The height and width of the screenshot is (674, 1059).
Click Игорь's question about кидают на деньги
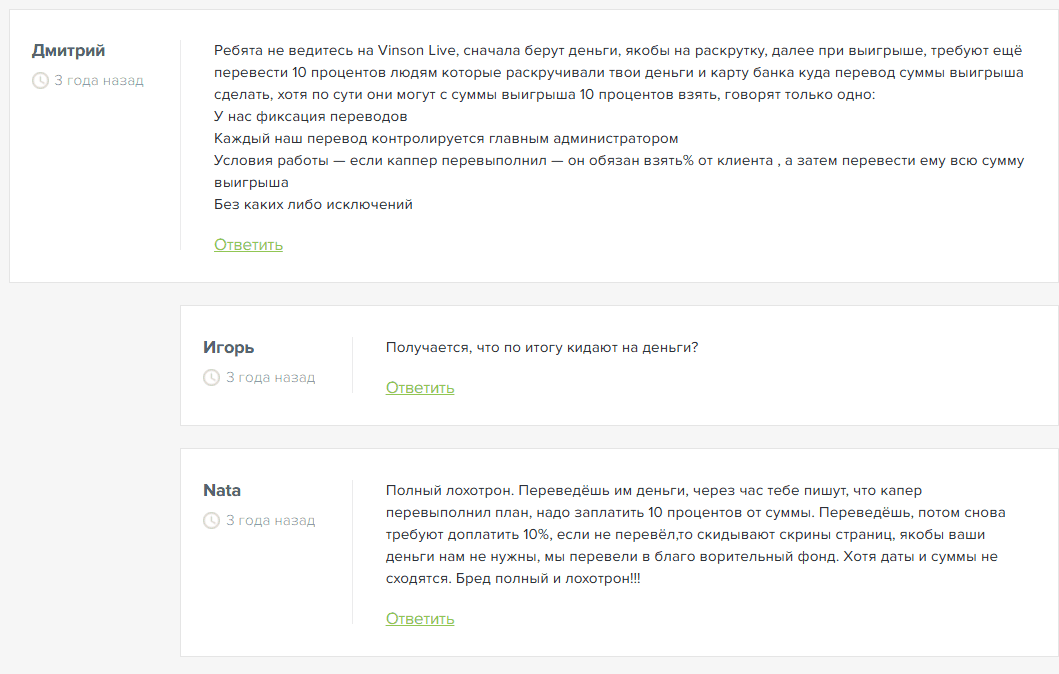coord(542,347)
